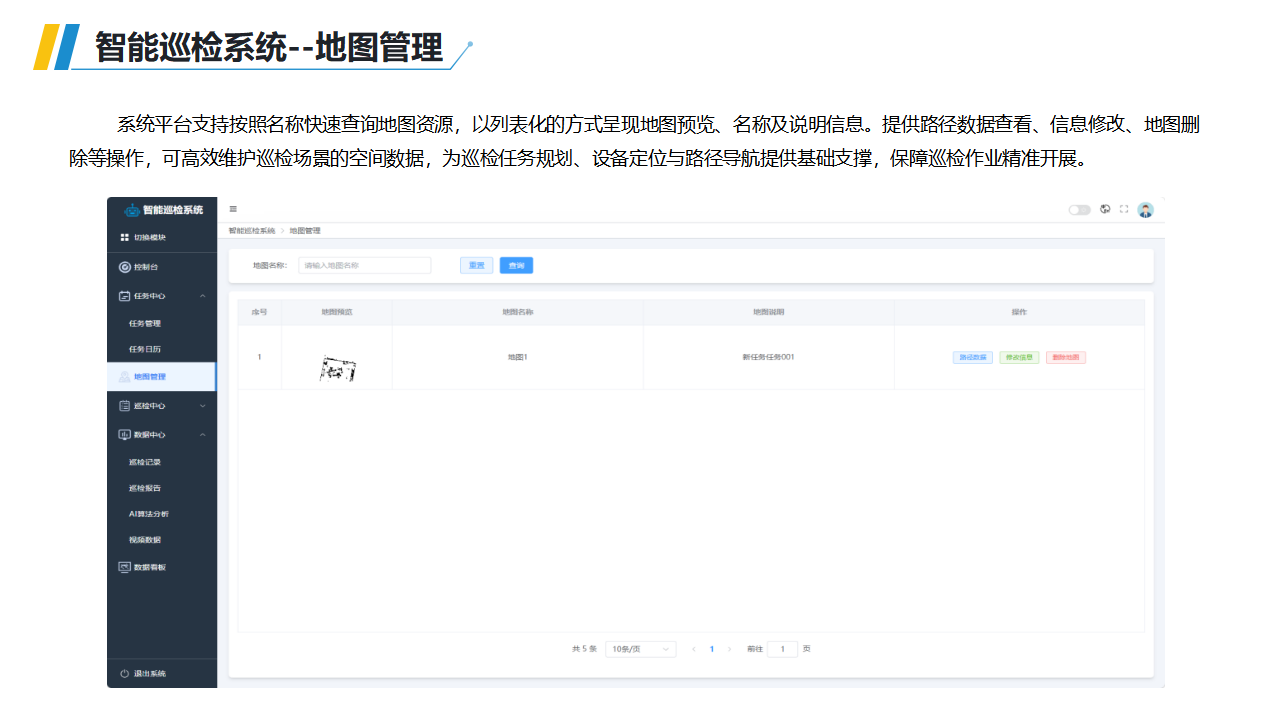1280x720 pixels.
Task: Open 数据看板 menu label in the sidebar
Action: [150, 567]
